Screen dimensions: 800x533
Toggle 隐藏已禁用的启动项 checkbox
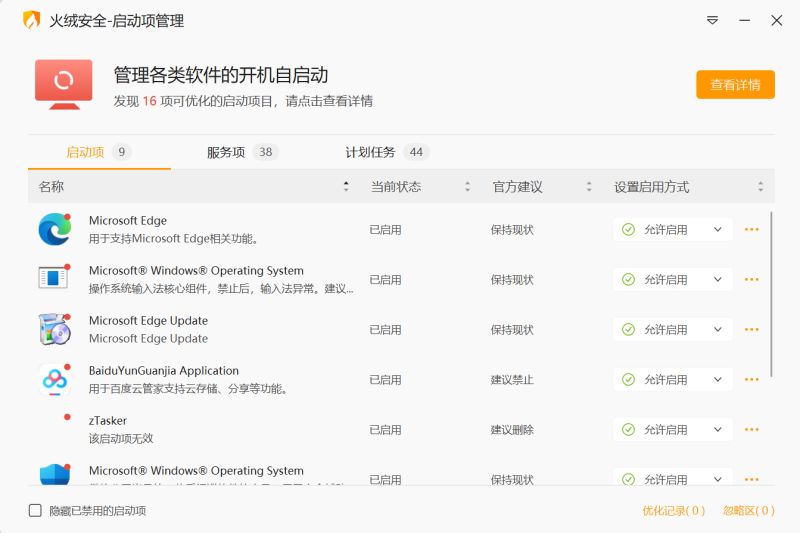tap(35, 511)
